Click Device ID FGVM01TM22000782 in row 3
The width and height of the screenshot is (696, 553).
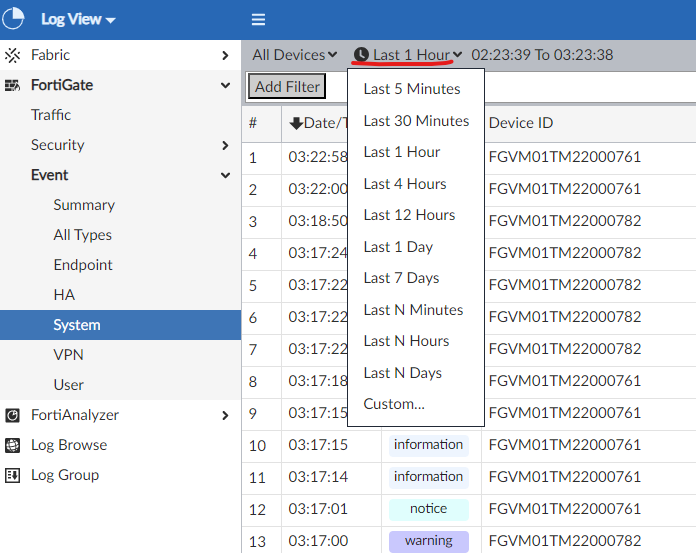[565, 221]
